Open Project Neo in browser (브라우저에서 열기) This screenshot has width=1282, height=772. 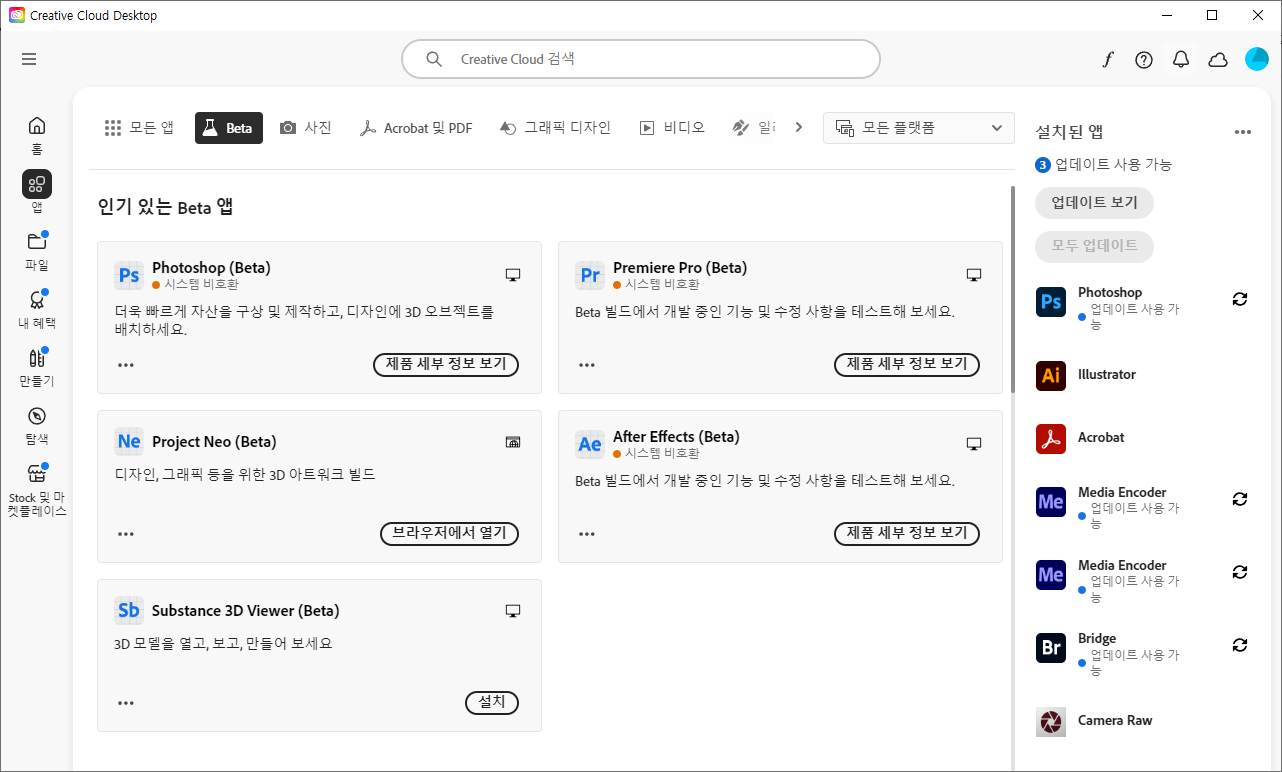450,533
